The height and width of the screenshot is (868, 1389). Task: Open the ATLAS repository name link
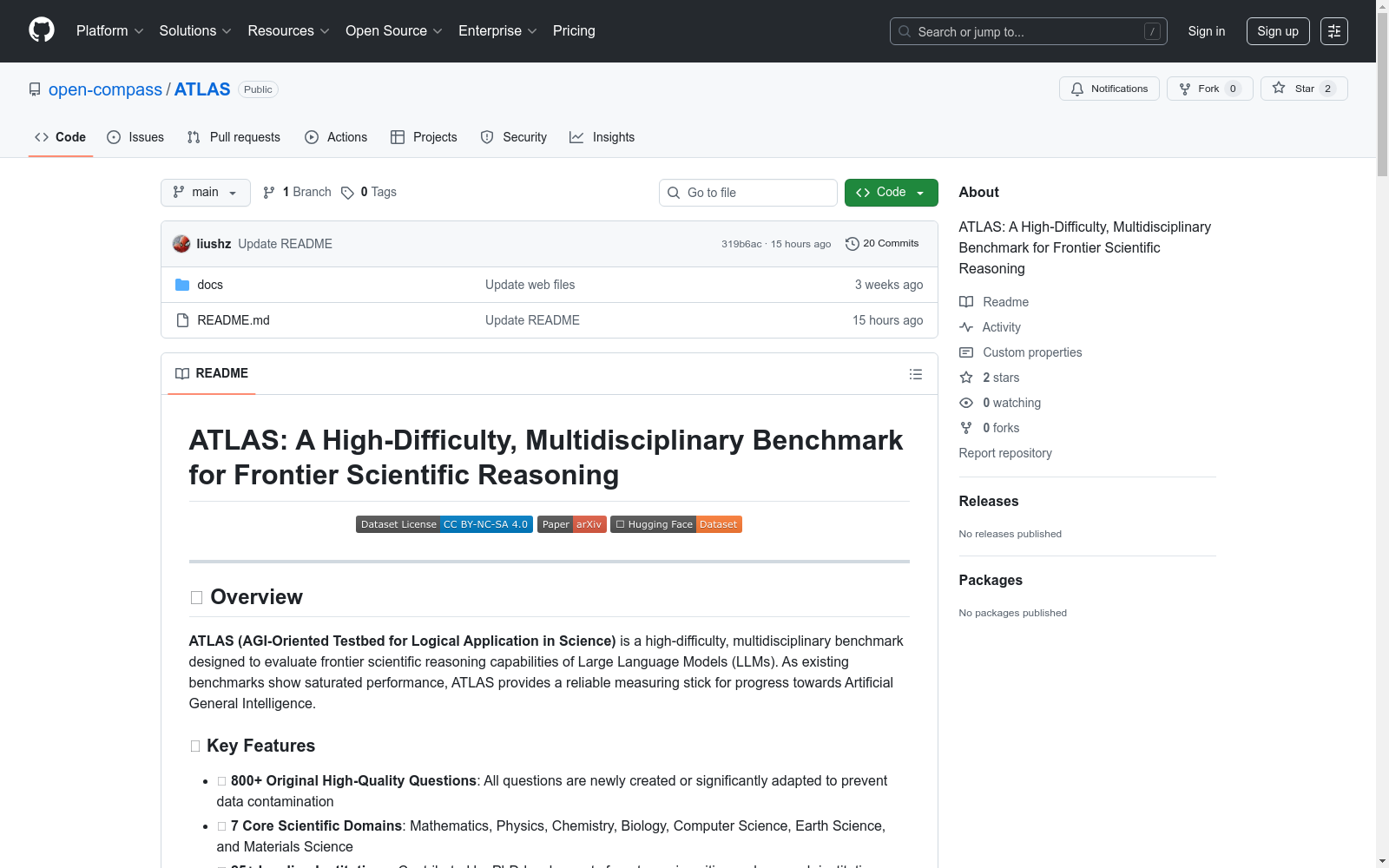coord(202,89)
